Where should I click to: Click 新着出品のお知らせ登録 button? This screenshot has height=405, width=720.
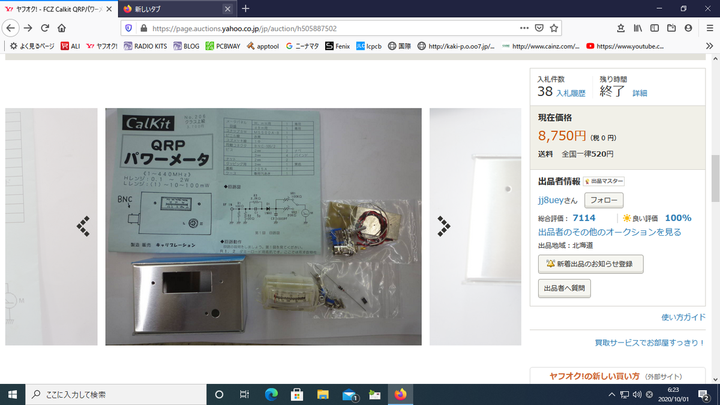591,264
